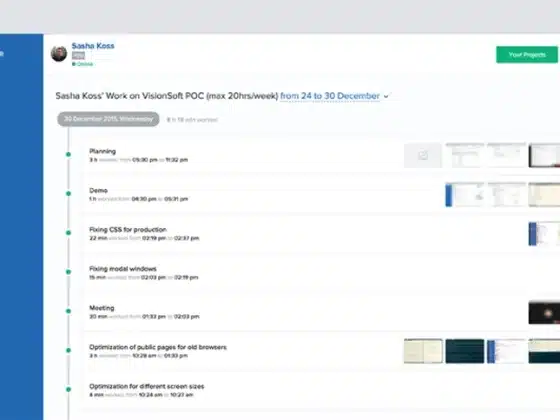Open dark teal thumbnail in Optimization of public pages row
The width and height of the screenshot is (560, 420).
point(465,351)
